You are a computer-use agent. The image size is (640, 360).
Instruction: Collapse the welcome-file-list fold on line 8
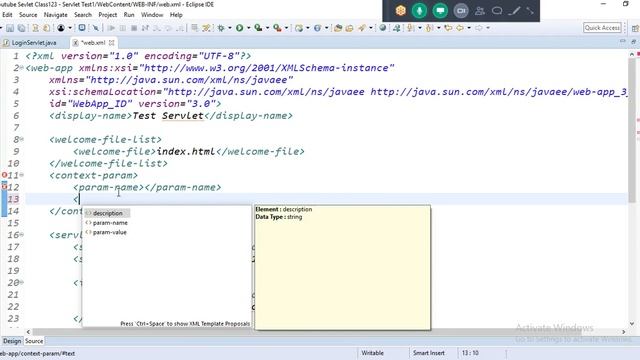click(x=22, y=139)
